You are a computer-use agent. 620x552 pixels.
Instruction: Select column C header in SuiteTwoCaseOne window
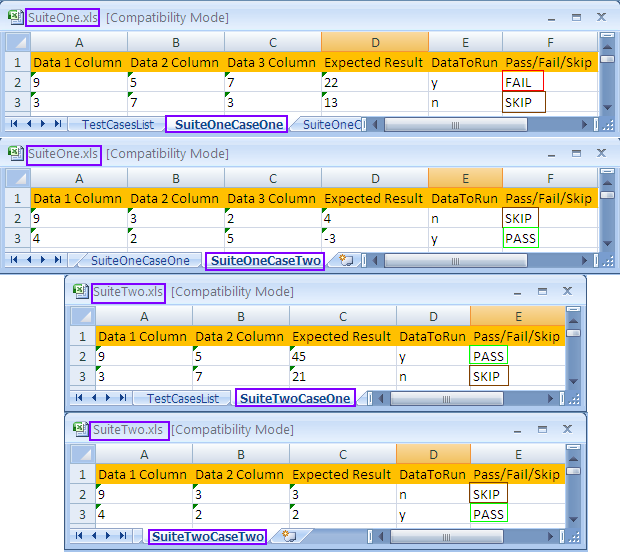[x=343, y=316]
